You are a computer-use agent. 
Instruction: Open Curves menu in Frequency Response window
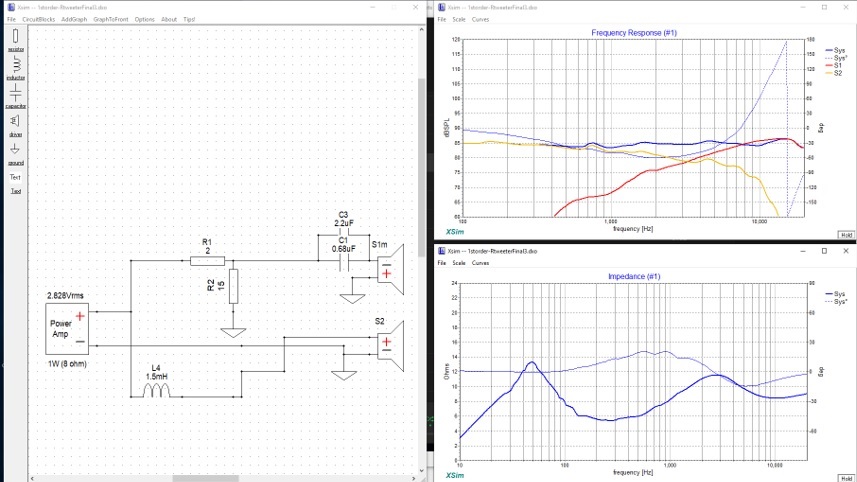(x=480, y=19)
